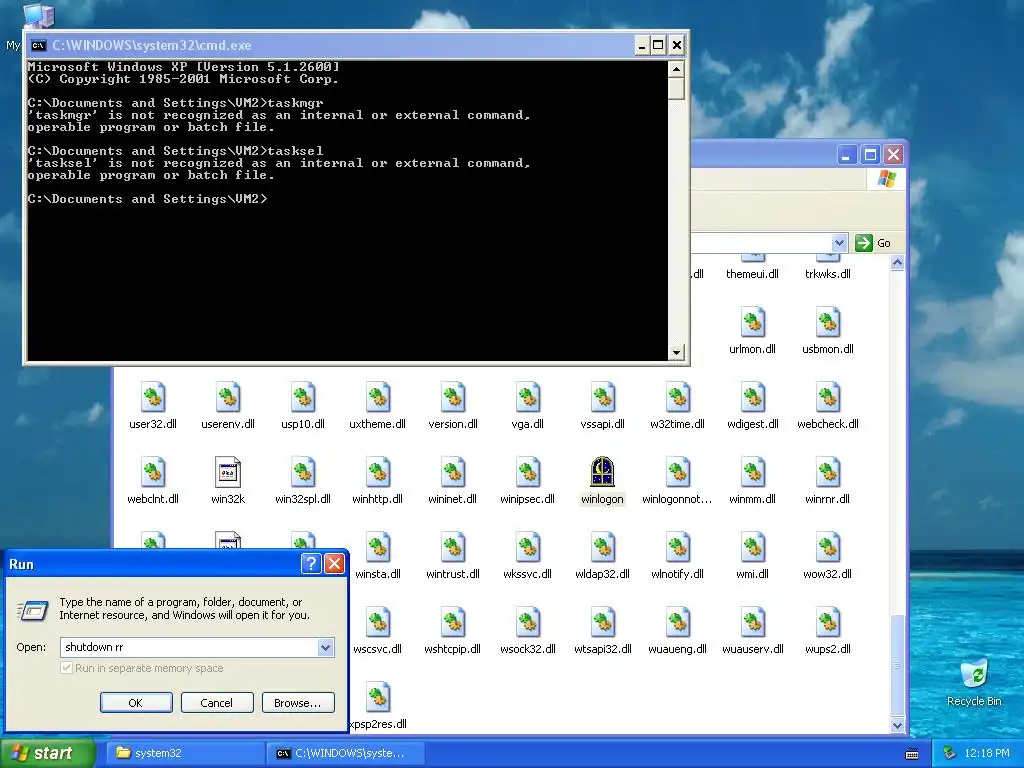The image size is (1024, 768).
Task: Select the trkwks.dll file label
Action: click(x=827, y=274)
